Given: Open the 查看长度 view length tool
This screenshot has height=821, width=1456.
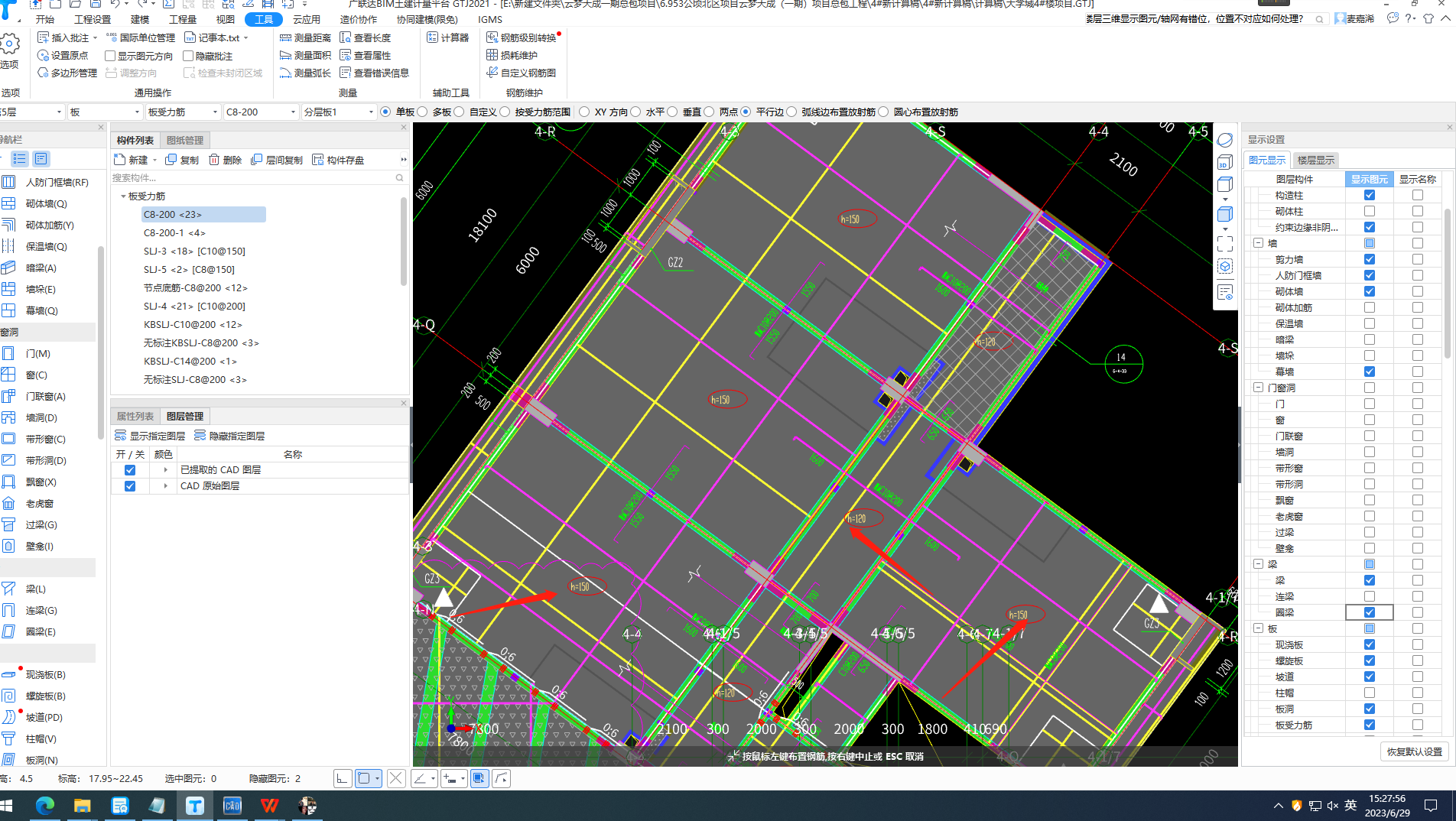Looking at the screenshot, I should (x=365, y=37).
